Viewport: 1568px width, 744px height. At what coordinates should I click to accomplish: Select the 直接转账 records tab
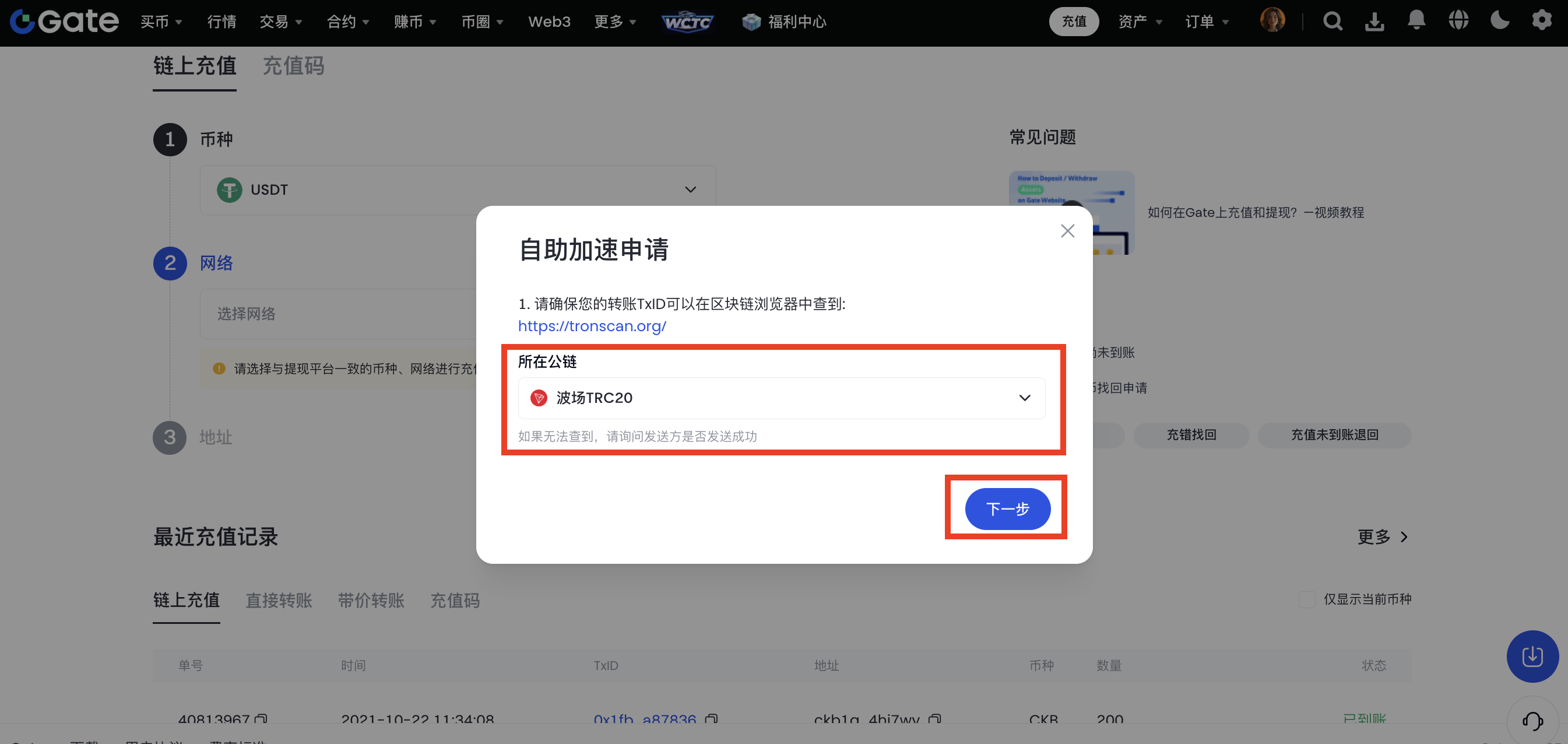(278, 601)
